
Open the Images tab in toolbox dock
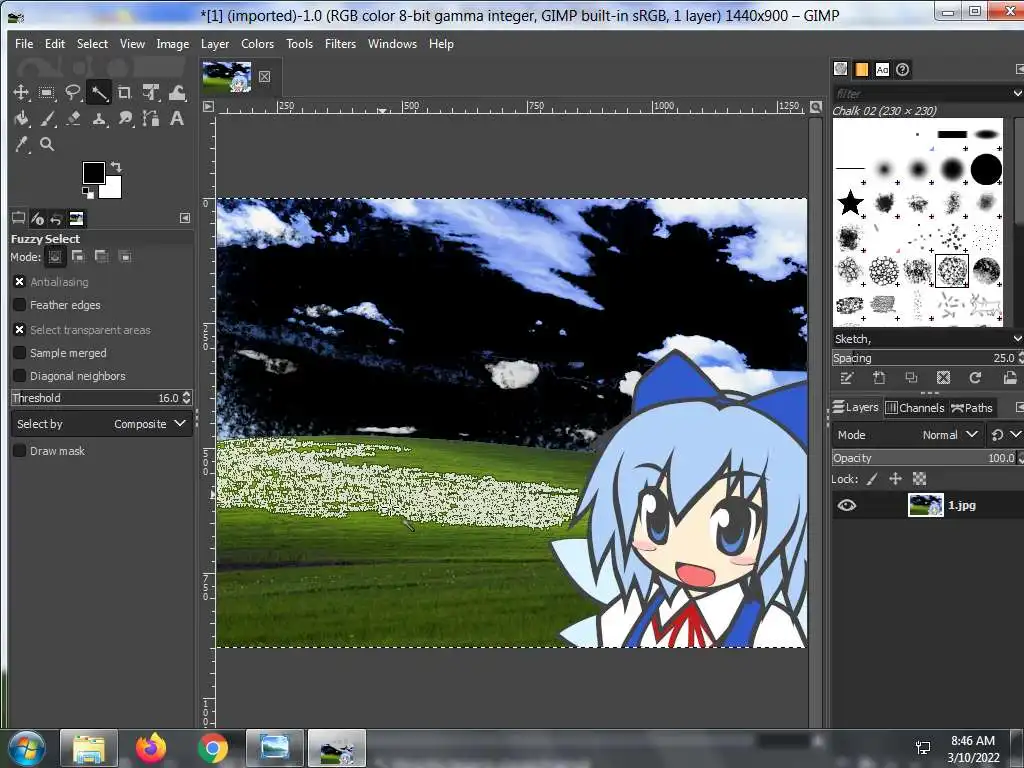click(x=76, y=218)
